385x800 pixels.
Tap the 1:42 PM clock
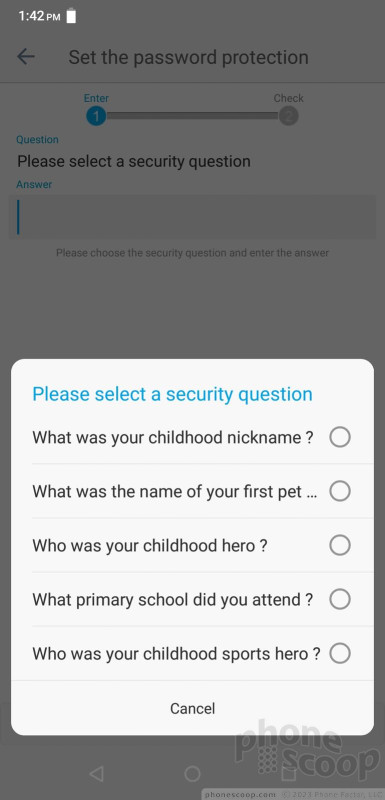[39, 16]
